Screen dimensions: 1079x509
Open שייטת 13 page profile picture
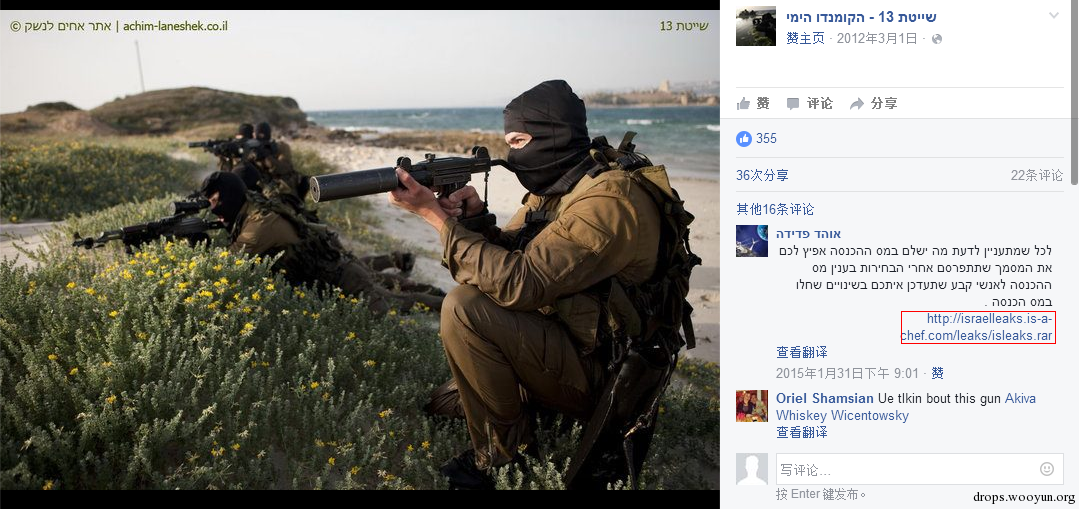pos(756,26)
